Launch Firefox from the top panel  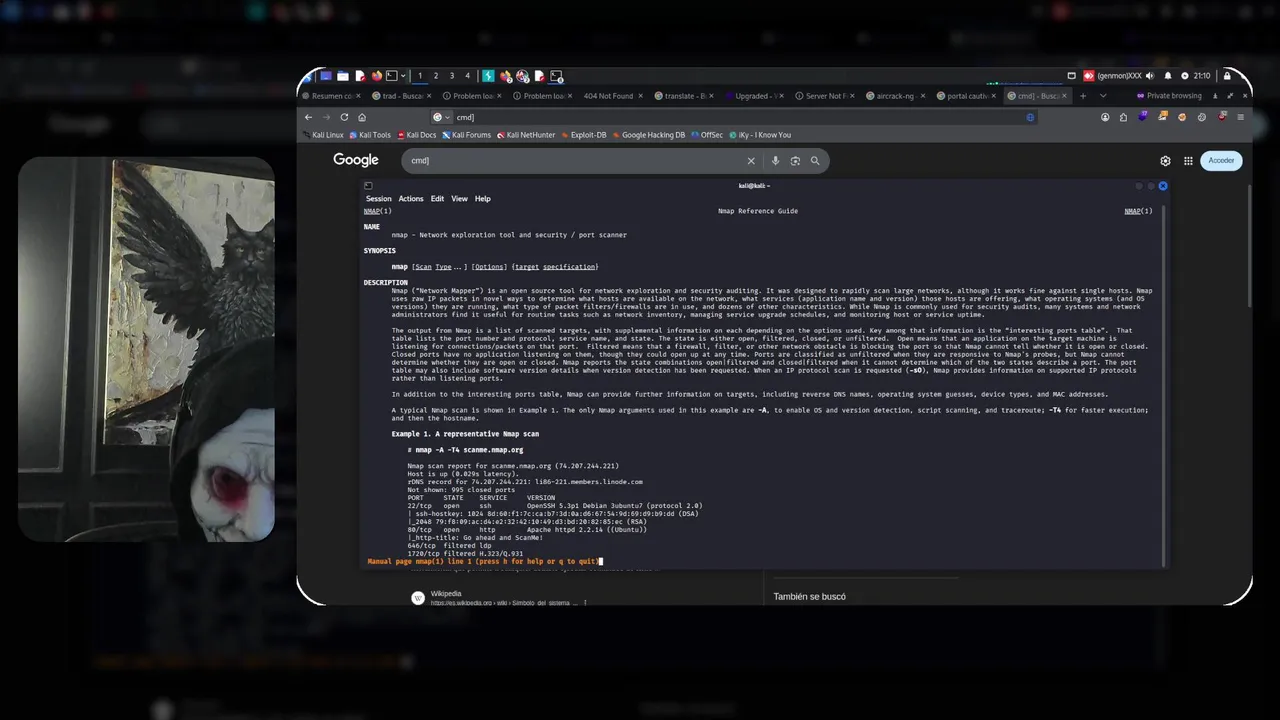tap(377, 76)
